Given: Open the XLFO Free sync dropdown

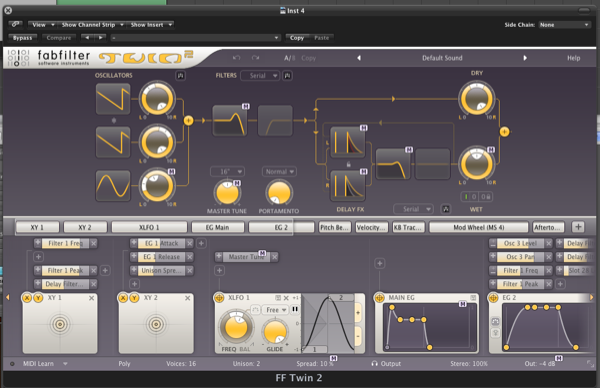Looking at the screenshot, I should 276,310.
